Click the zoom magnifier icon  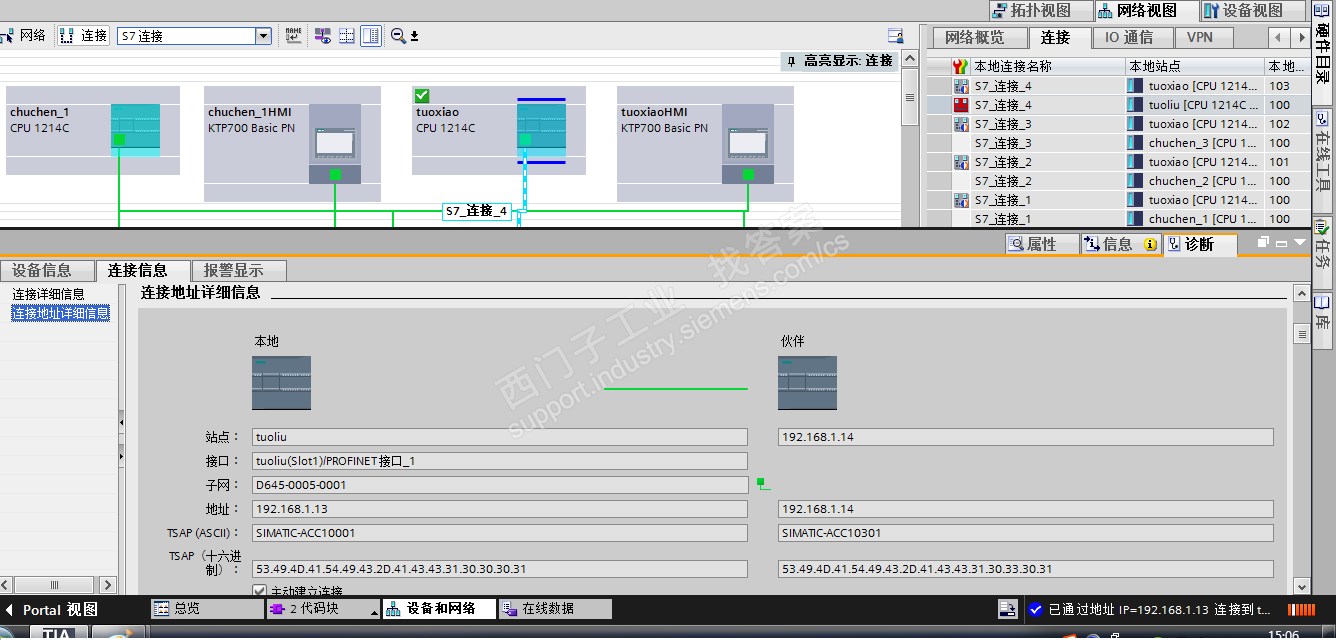(x=398, y=36)
